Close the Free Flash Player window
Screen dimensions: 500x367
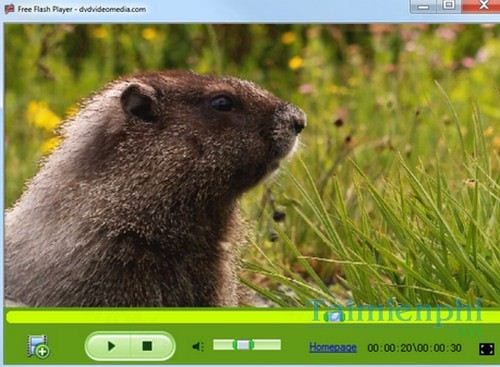coord(482,5)
